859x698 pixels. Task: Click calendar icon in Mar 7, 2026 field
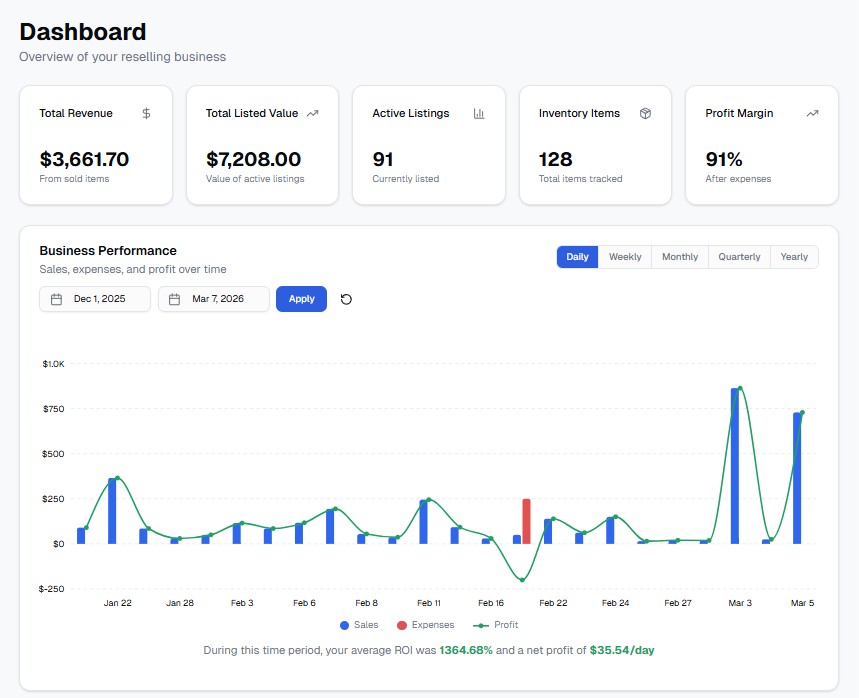click(175, 299)
